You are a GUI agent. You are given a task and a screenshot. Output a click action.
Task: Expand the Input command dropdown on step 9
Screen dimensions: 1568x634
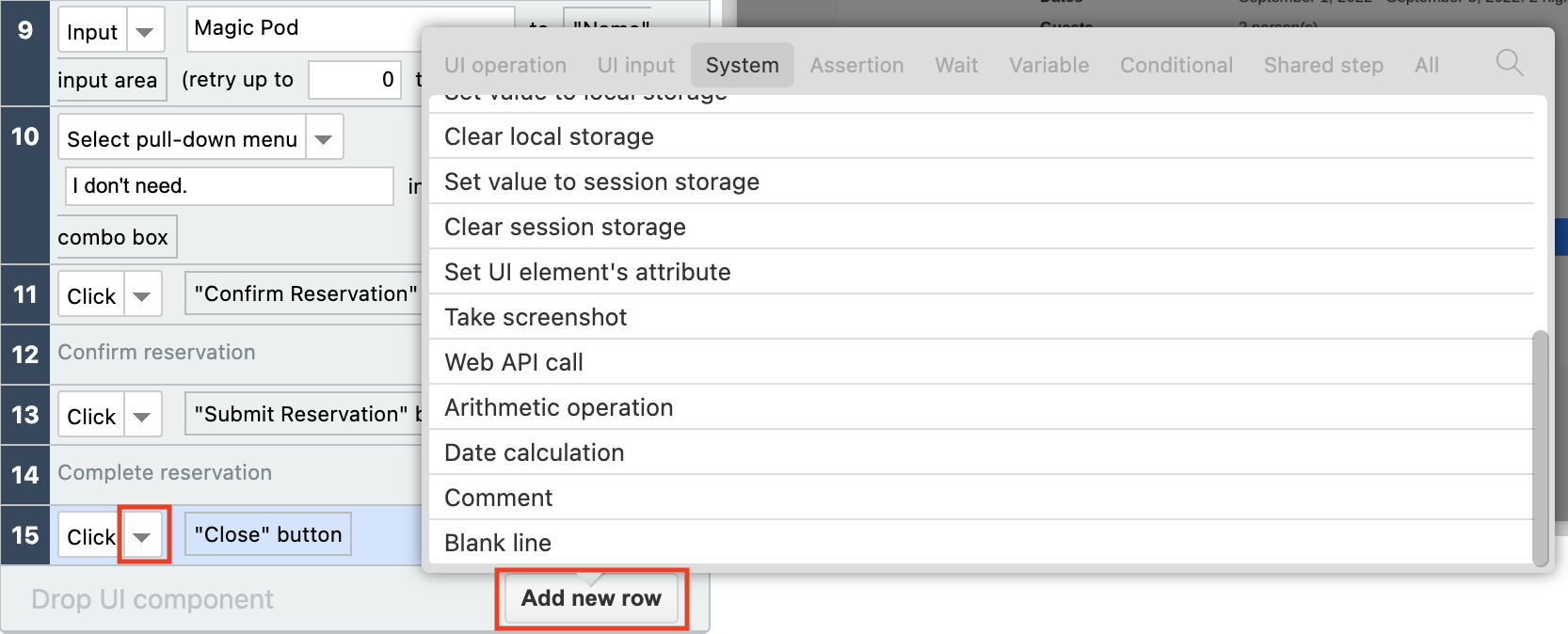[x=145, y=31]
